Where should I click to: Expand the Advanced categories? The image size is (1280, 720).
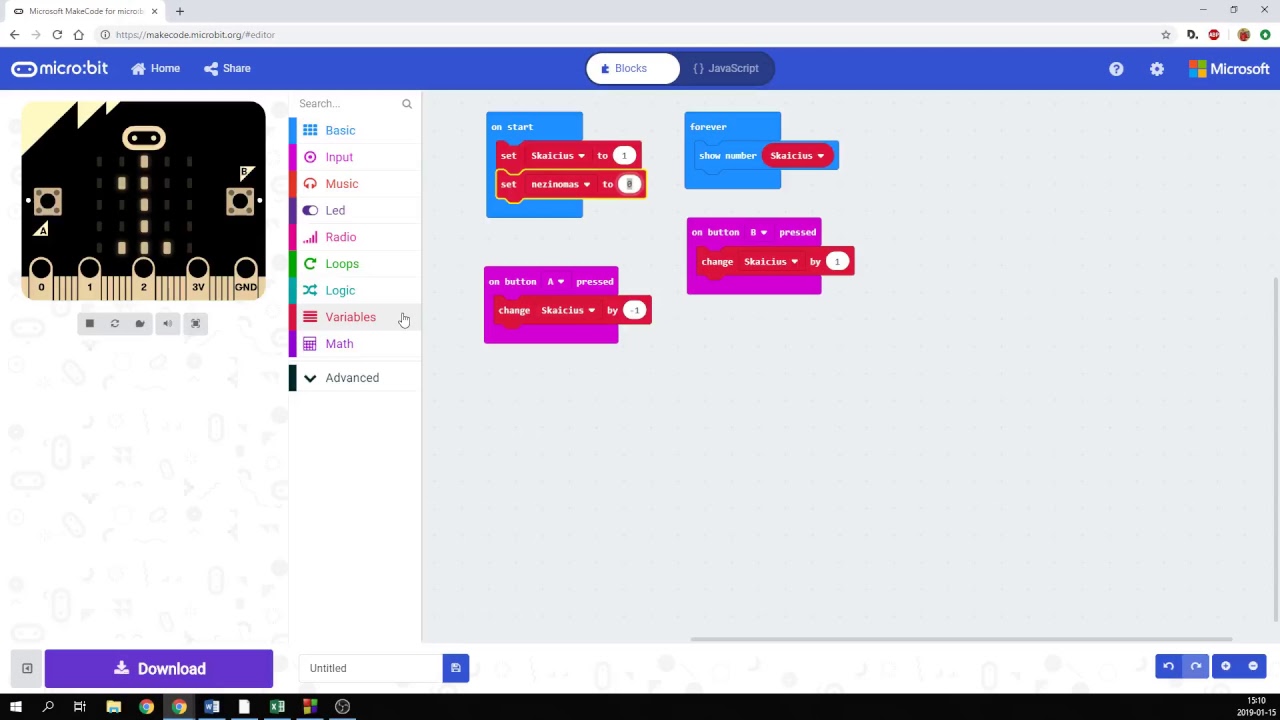[355, 378]
